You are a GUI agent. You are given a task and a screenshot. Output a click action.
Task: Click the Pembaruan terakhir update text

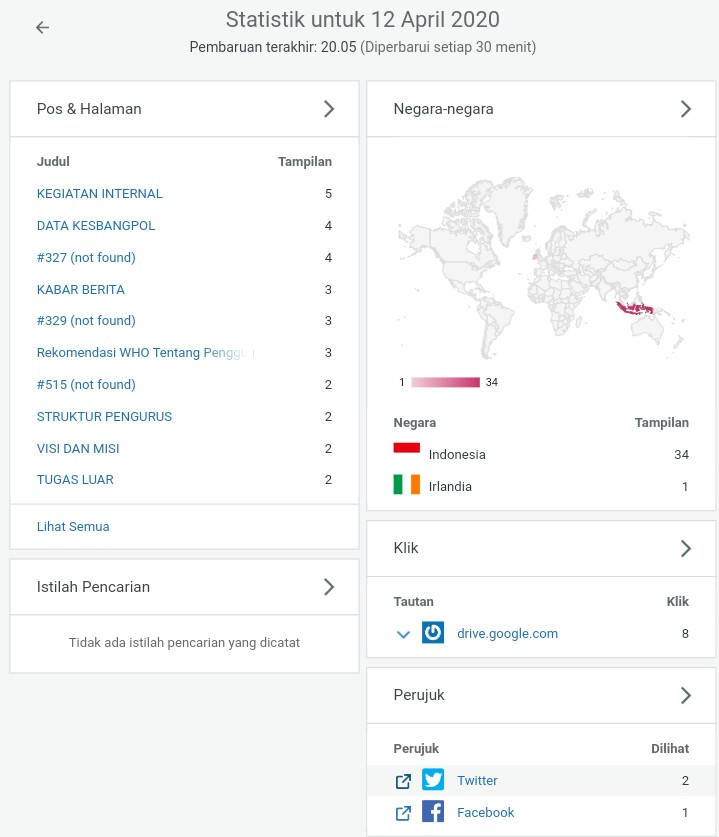coord(362,47)
